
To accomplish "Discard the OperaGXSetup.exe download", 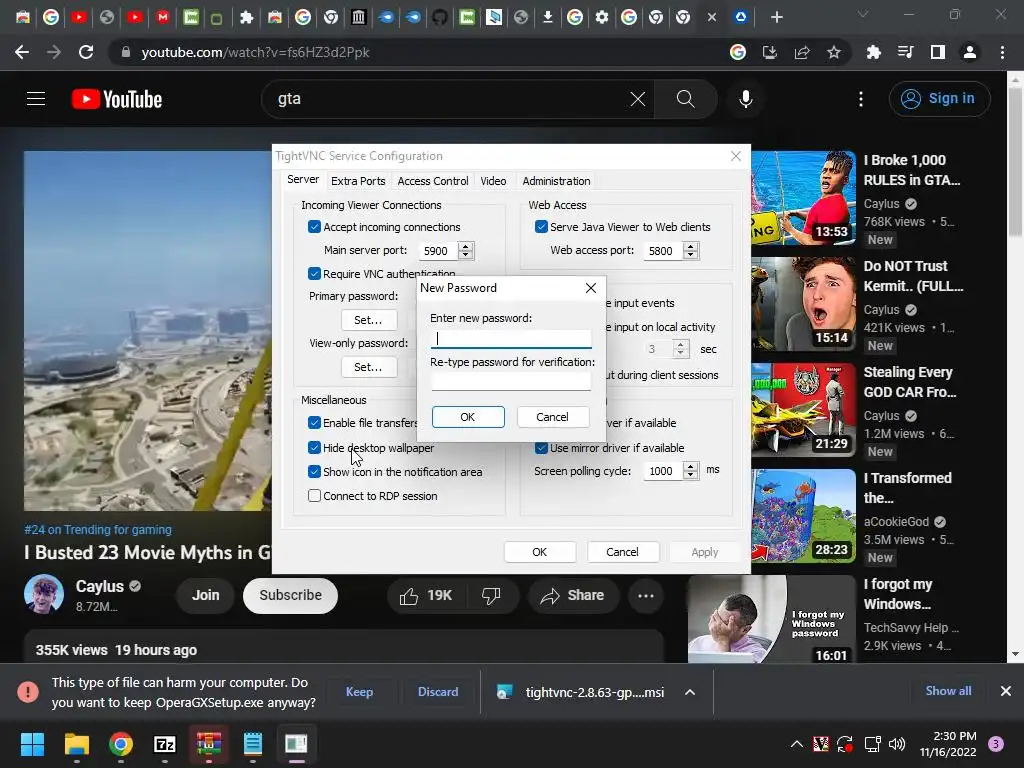I will point(438,692).
